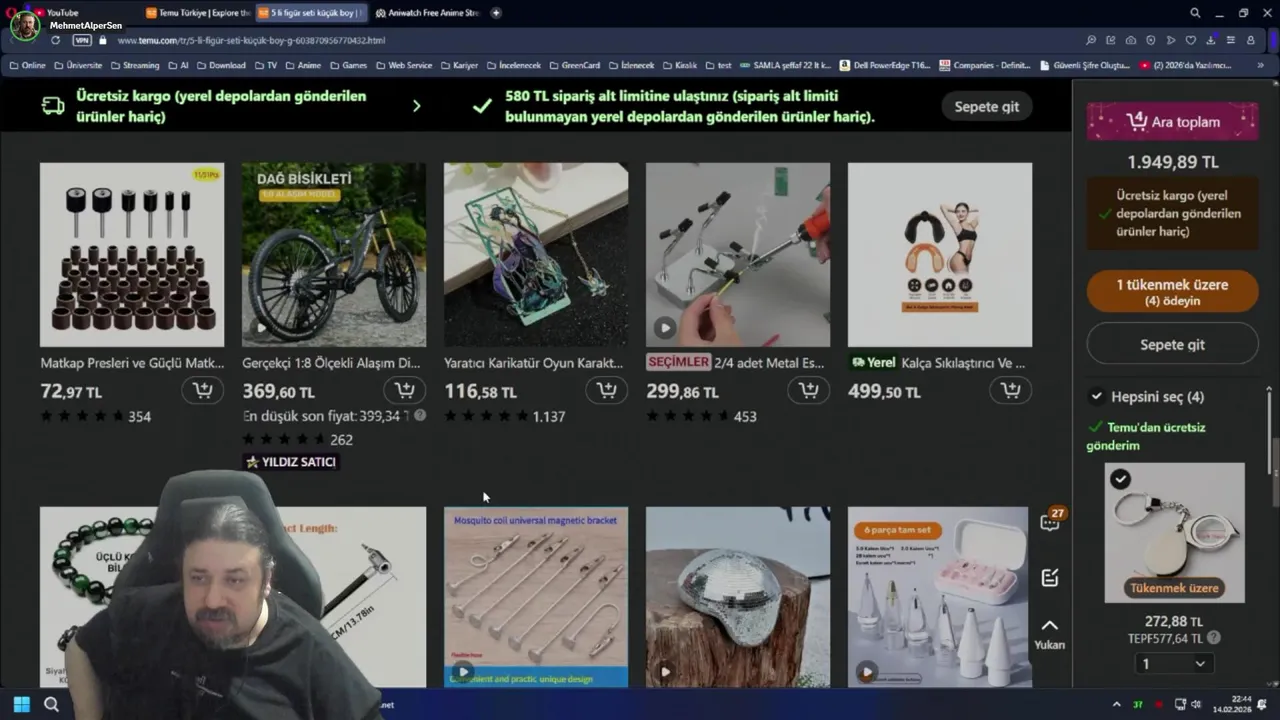Add the Metal Esnek soldering holder to cart
The image size is (1280, 720).
tap(809, 391)
